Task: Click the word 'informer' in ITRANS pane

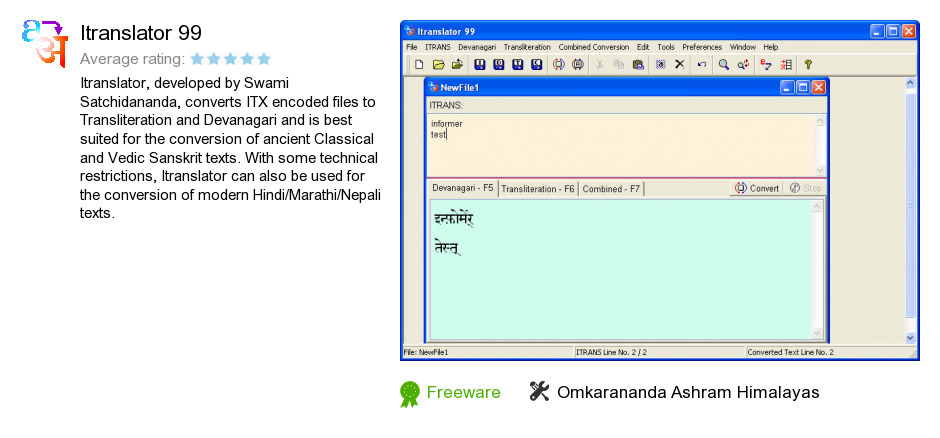Action: tap(447, 124)
